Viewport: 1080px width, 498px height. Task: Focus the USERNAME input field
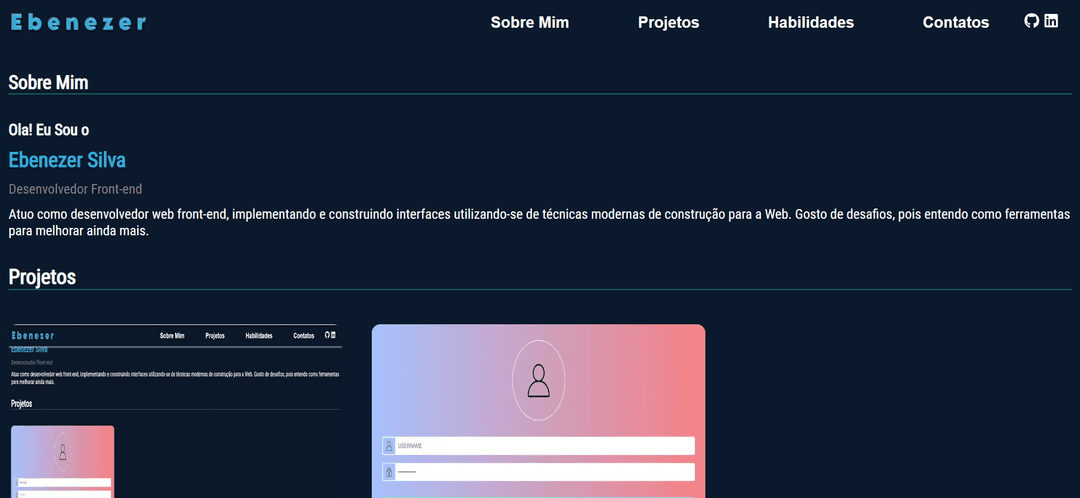544,446
